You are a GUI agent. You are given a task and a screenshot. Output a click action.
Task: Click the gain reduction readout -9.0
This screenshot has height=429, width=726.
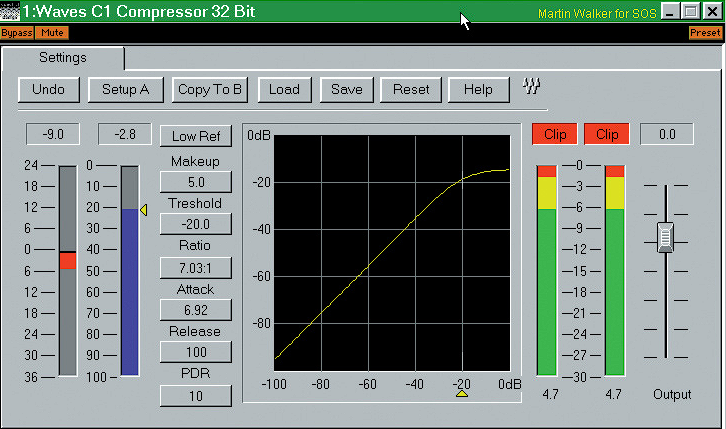coord(53,134)
